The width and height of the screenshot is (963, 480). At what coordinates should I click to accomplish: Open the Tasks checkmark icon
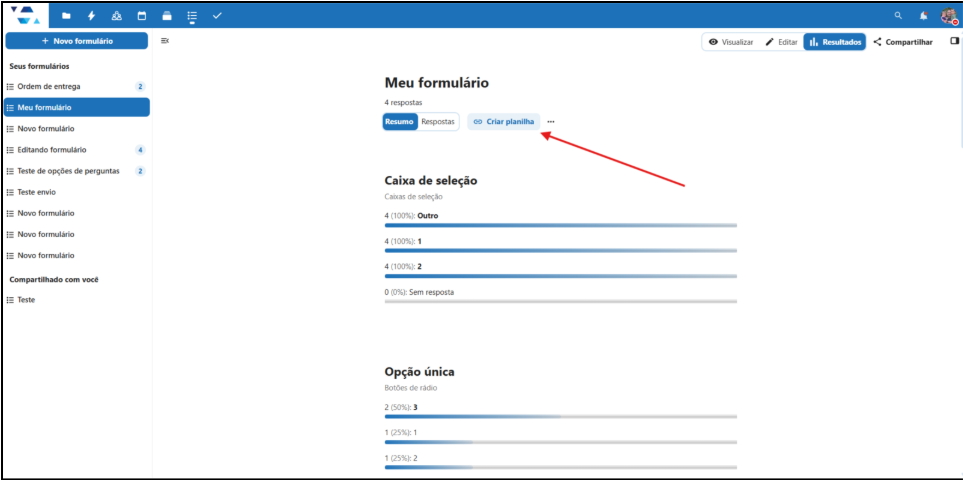[x=217, y=16]
